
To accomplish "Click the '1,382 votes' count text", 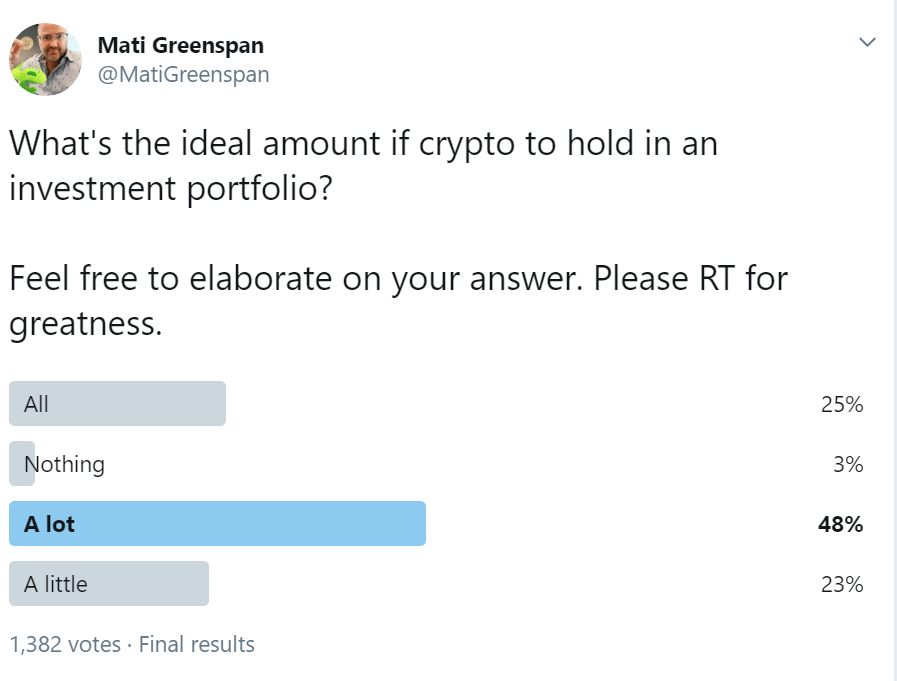I will coord(65,644).
